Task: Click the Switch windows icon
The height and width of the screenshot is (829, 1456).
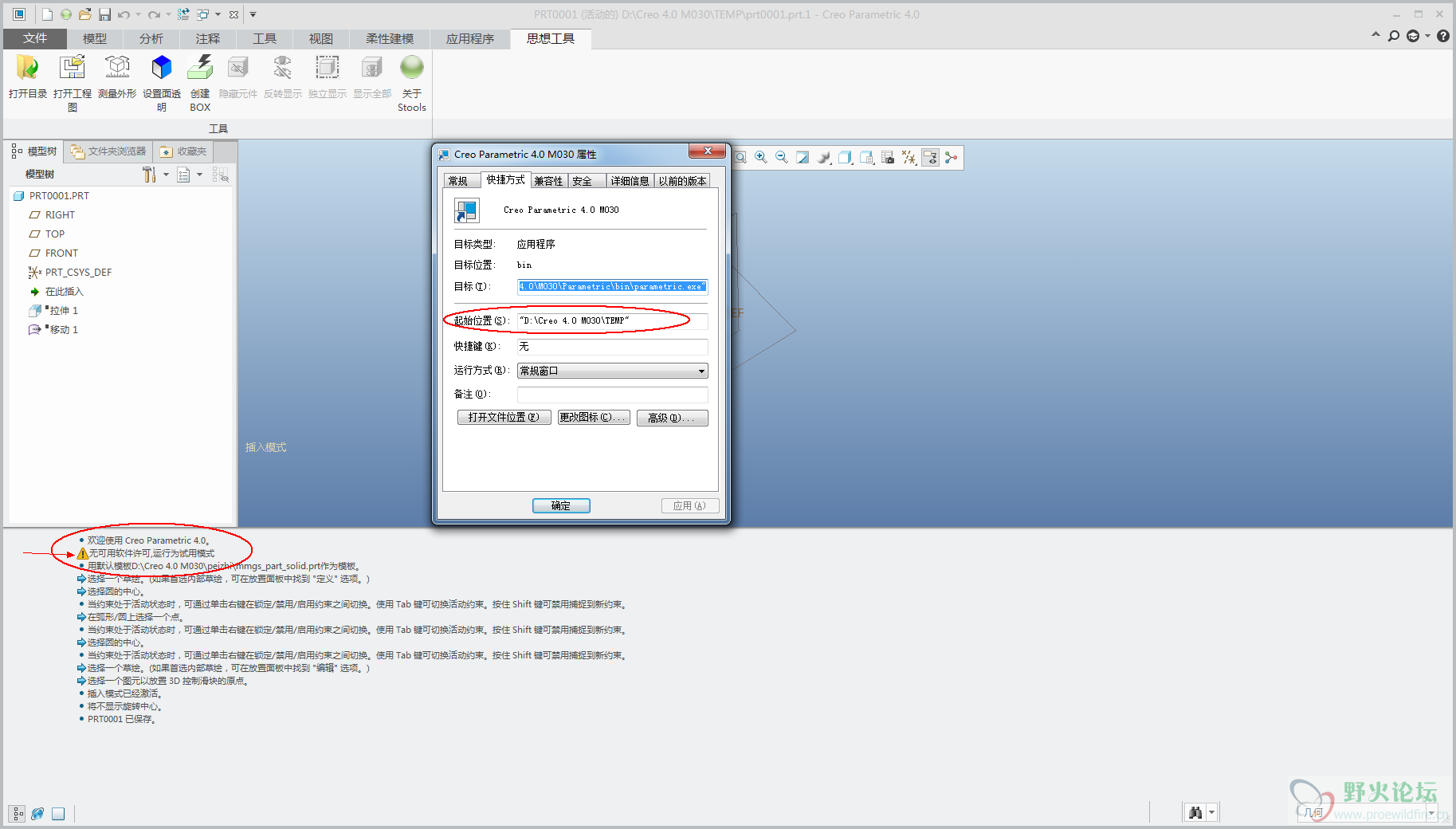Action: click(203, 14)
